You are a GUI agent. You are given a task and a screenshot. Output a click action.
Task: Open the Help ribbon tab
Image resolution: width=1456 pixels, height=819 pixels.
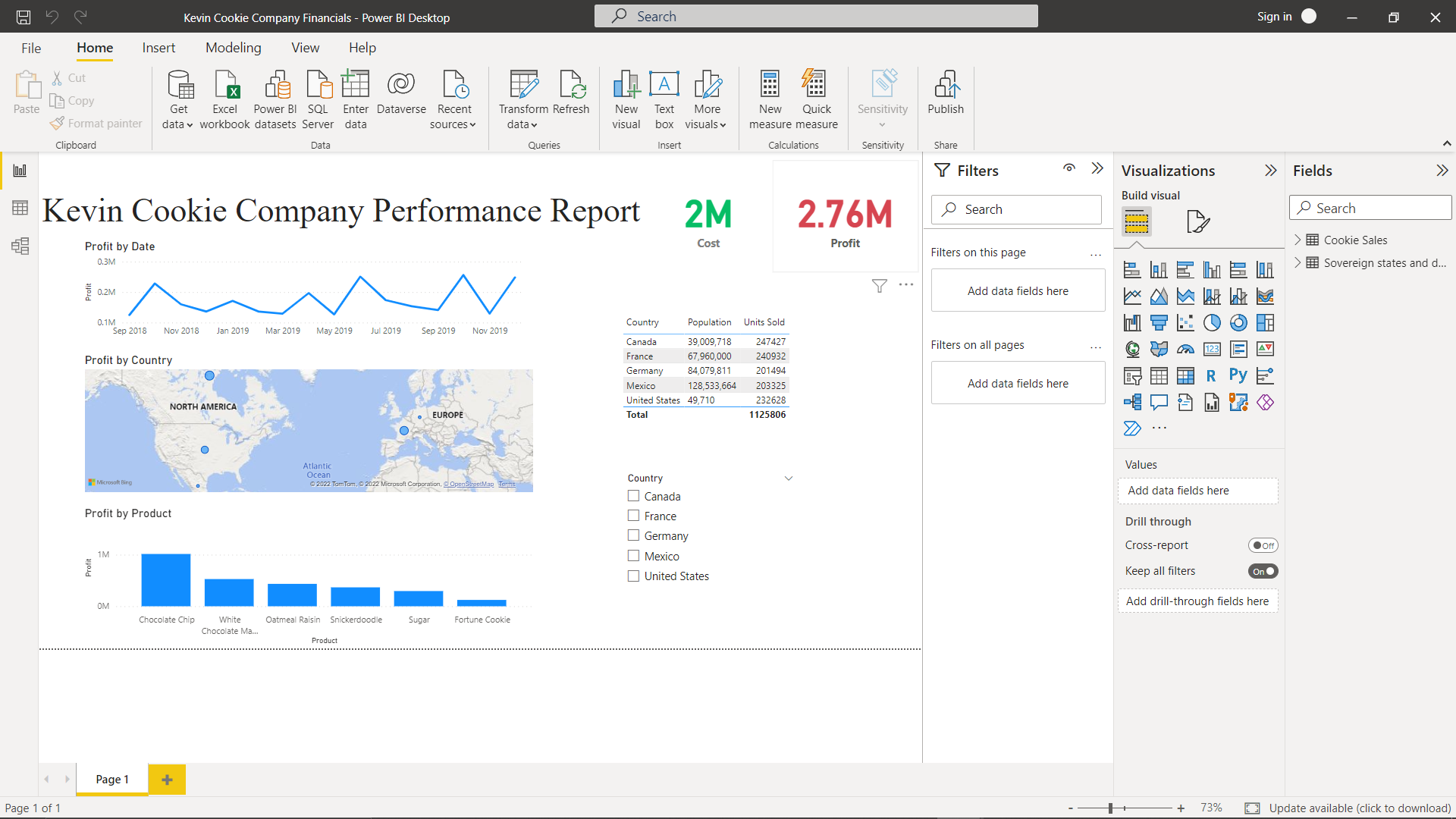[x=362, y=48]
